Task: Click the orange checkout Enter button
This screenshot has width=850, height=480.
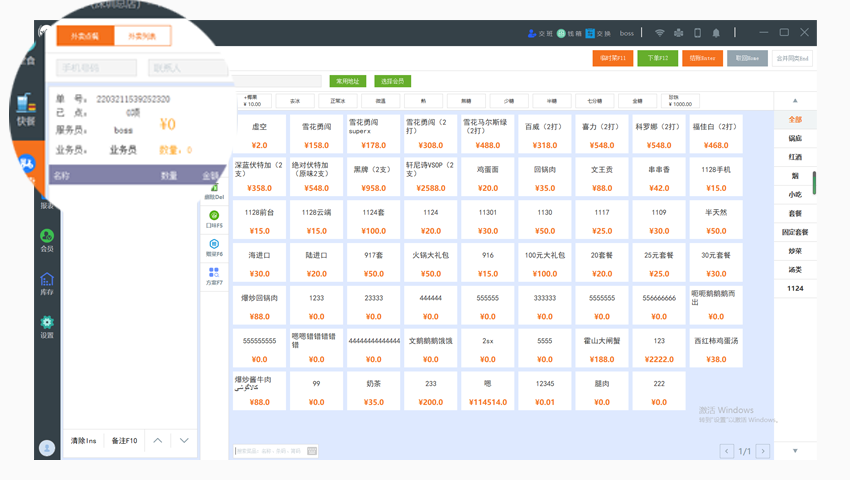Action: [703, 58]
